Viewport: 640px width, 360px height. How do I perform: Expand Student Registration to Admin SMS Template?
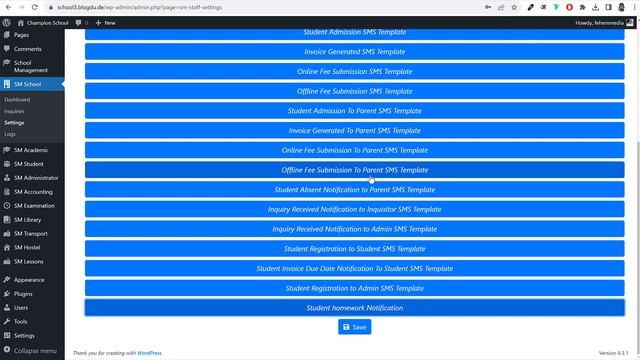point(354,288)
